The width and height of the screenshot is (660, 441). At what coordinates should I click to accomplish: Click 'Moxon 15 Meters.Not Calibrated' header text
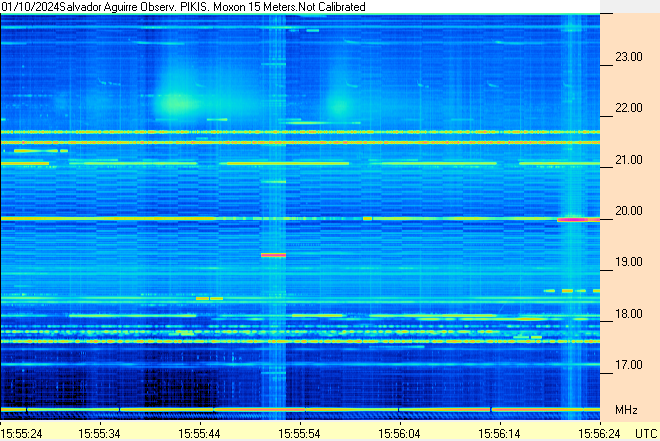pyautogui.click(x=289, y=7)
